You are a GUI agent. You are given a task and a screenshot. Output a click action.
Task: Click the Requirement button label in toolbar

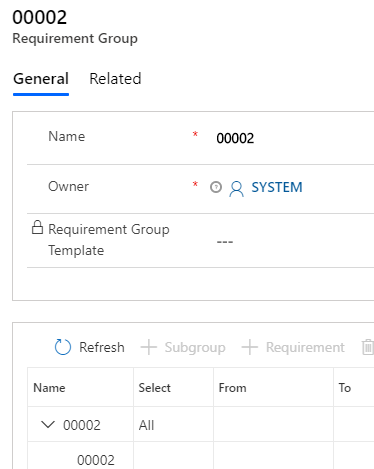coord(305,347)
